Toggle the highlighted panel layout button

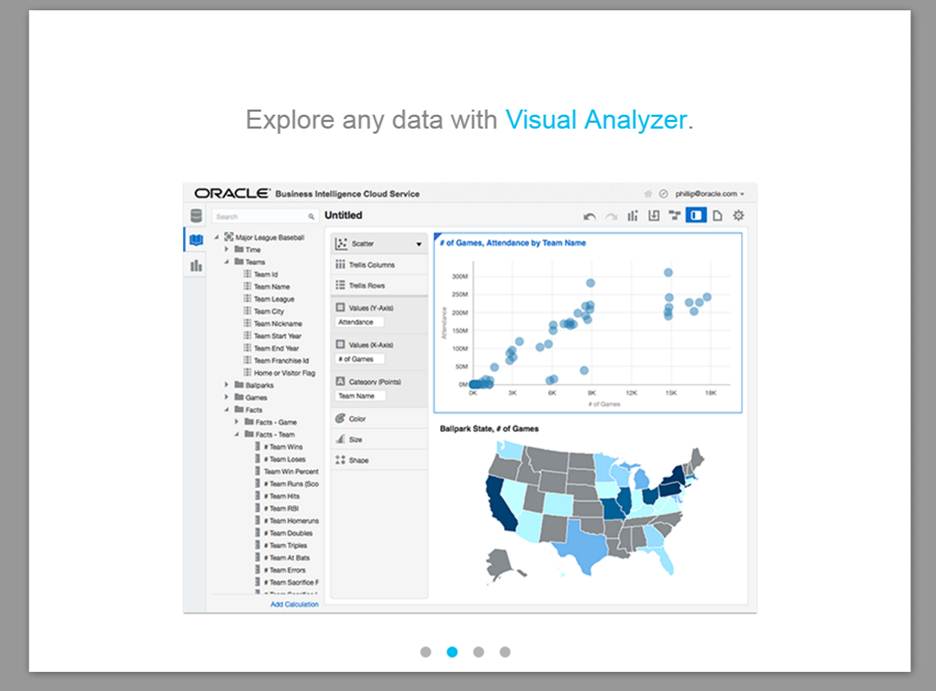tap(696, 216)
